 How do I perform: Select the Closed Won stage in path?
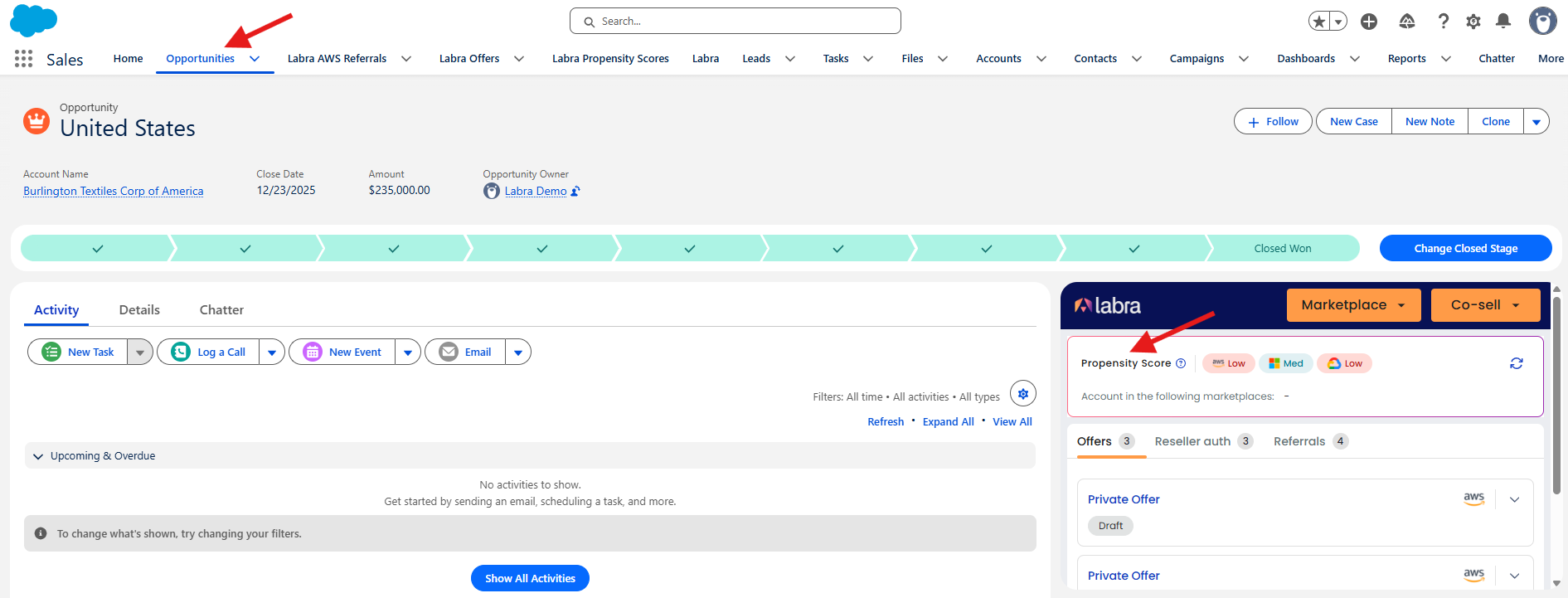pyautogui.click(x=1283, y=248)
